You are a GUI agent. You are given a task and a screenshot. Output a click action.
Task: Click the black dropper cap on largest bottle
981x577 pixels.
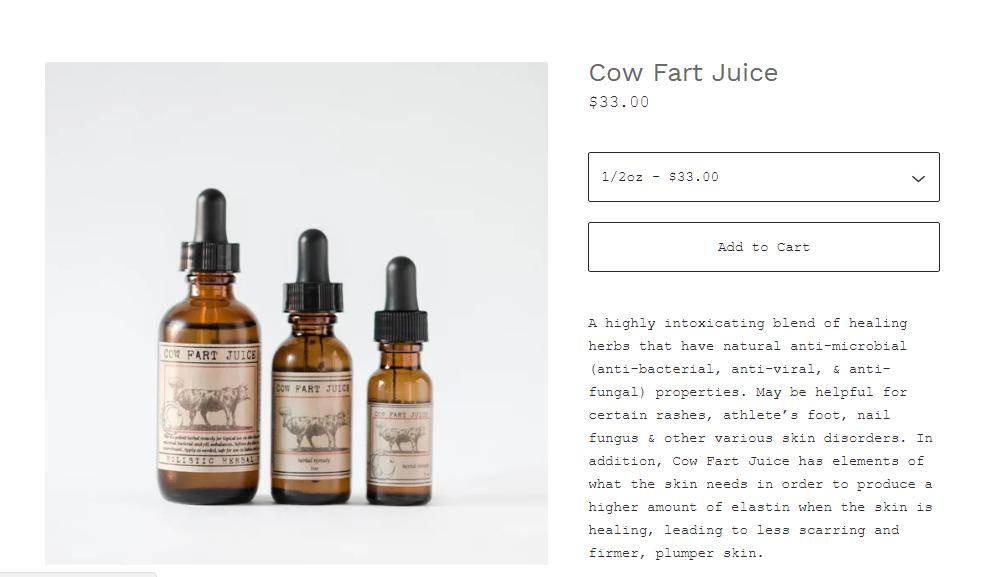(210, 231)
